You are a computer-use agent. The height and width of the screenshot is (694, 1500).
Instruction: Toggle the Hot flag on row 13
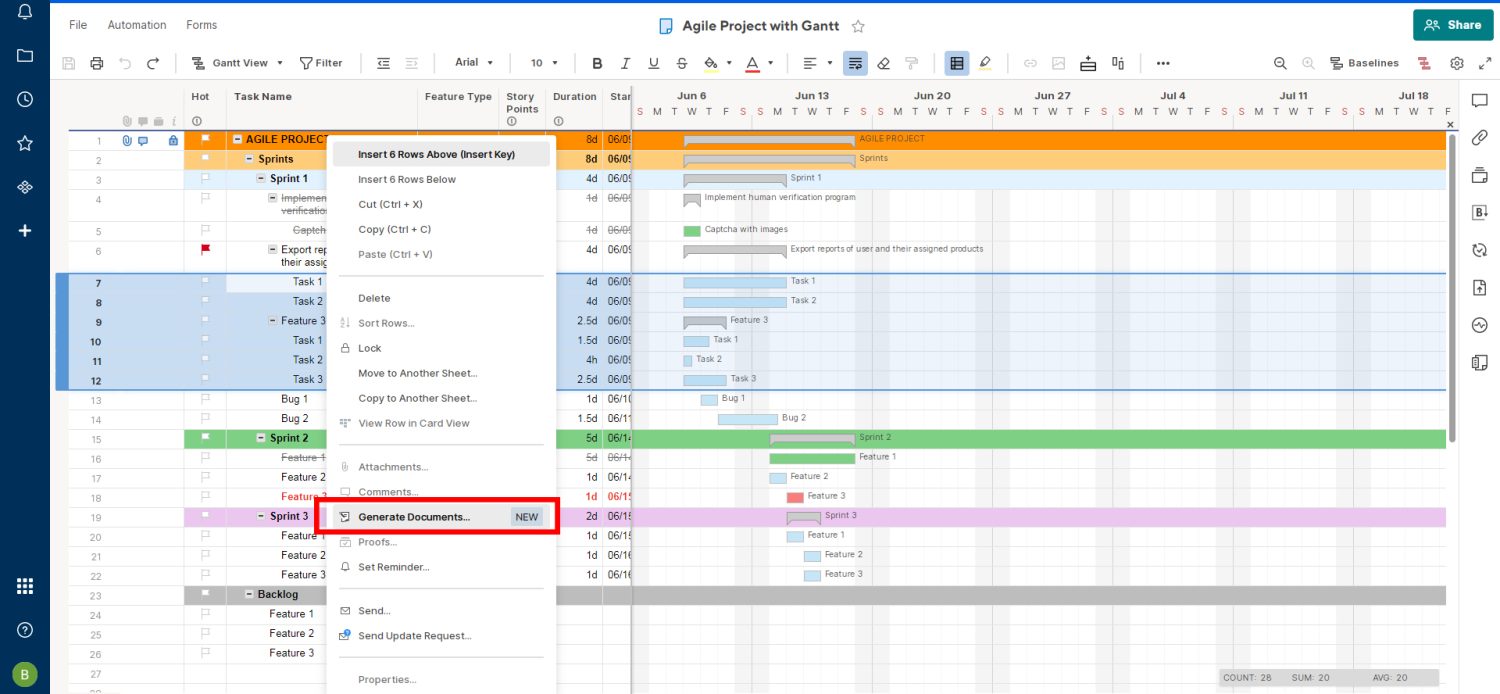tap(206, 399)
